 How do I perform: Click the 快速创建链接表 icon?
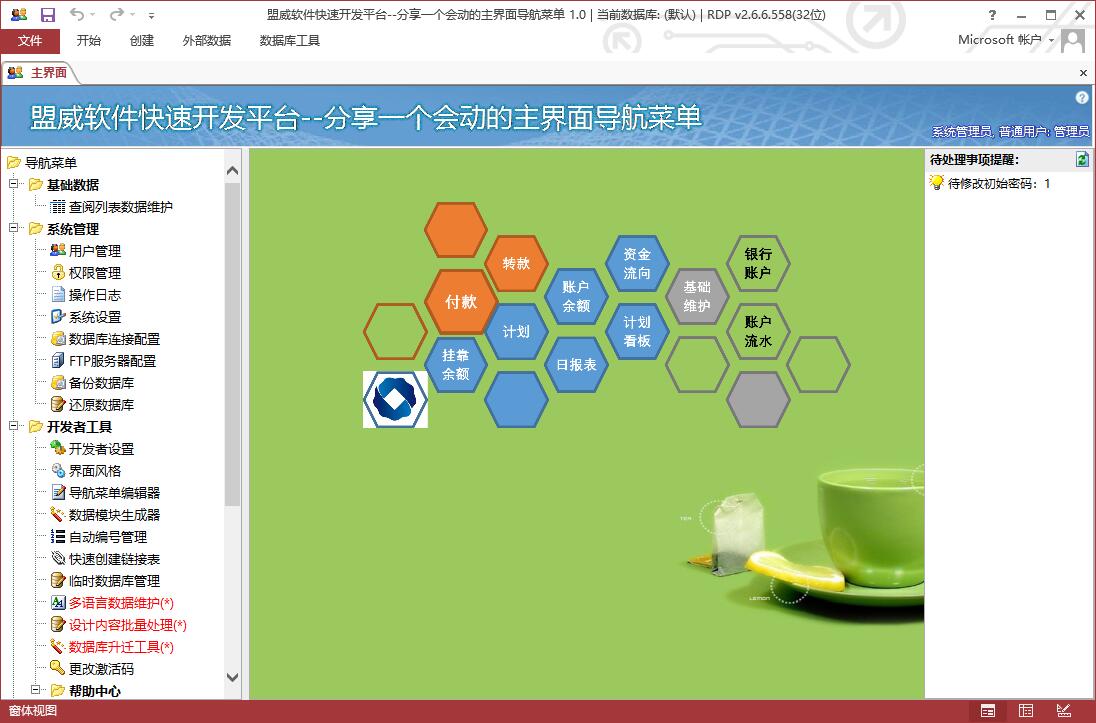tap(58, 559)
